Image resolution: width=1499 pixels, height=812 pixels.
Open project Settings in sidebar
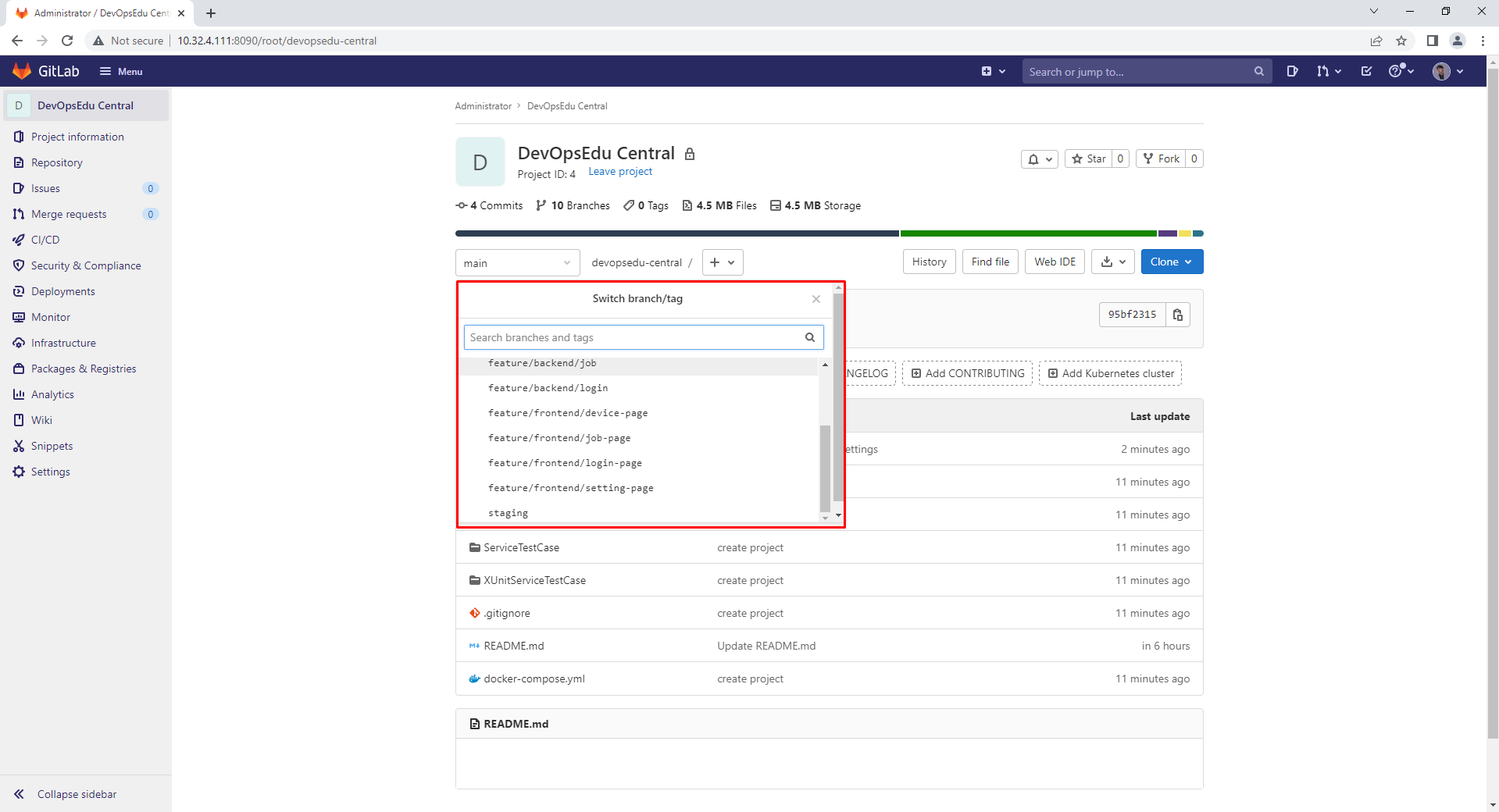50,472
